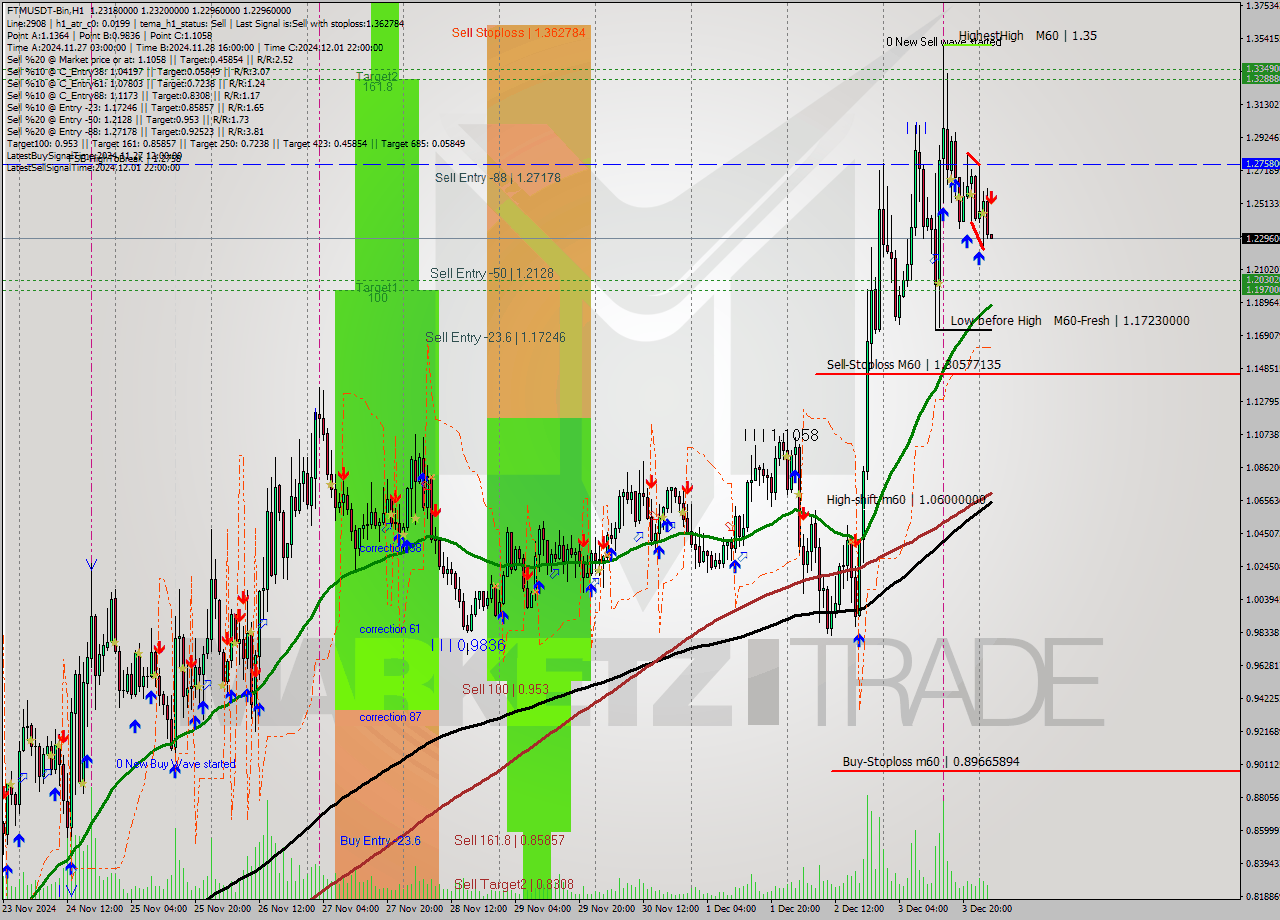This screenshot has width=1280, height=920.
Task: Click the '27 Nov 04:00' time axis label
Action: pos(353,909)
